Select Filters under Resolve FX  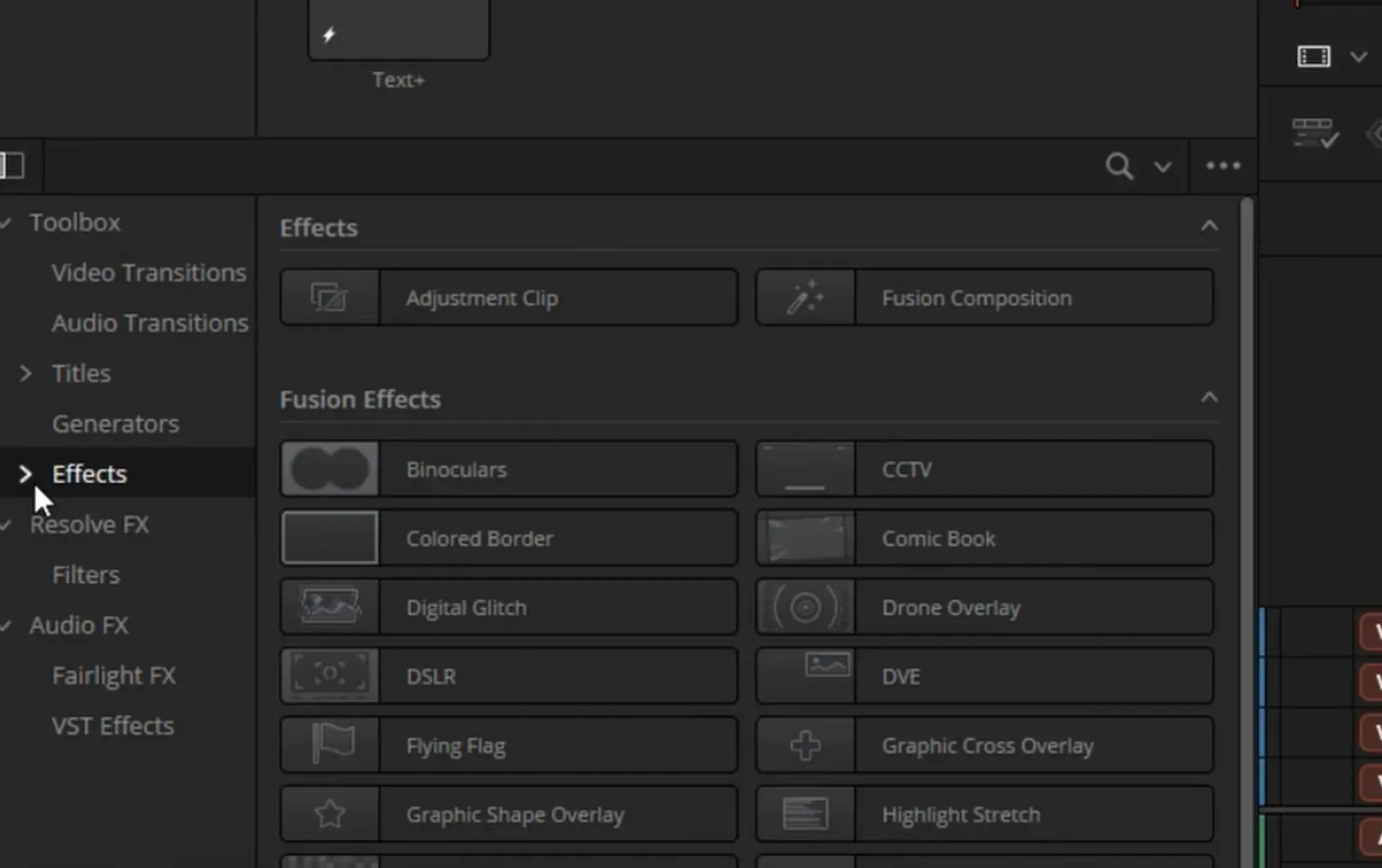85,575
